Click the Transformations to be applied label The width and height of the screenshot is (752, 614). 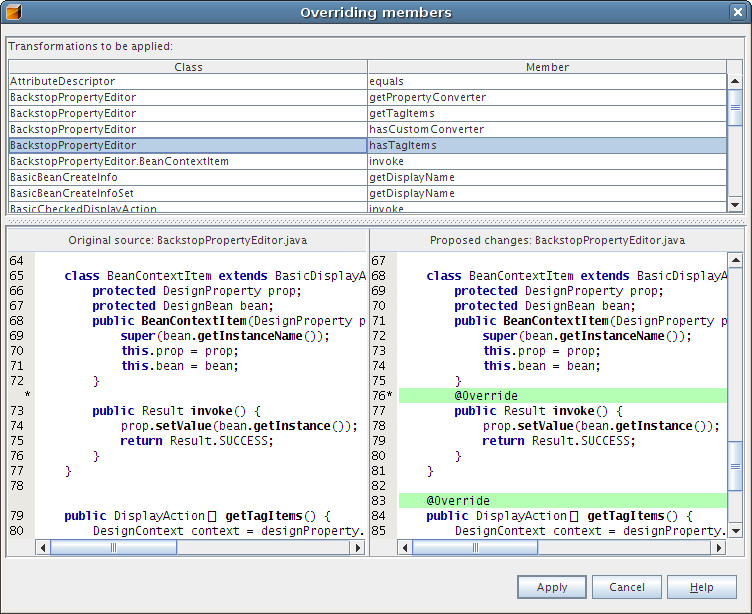point(91,46)
